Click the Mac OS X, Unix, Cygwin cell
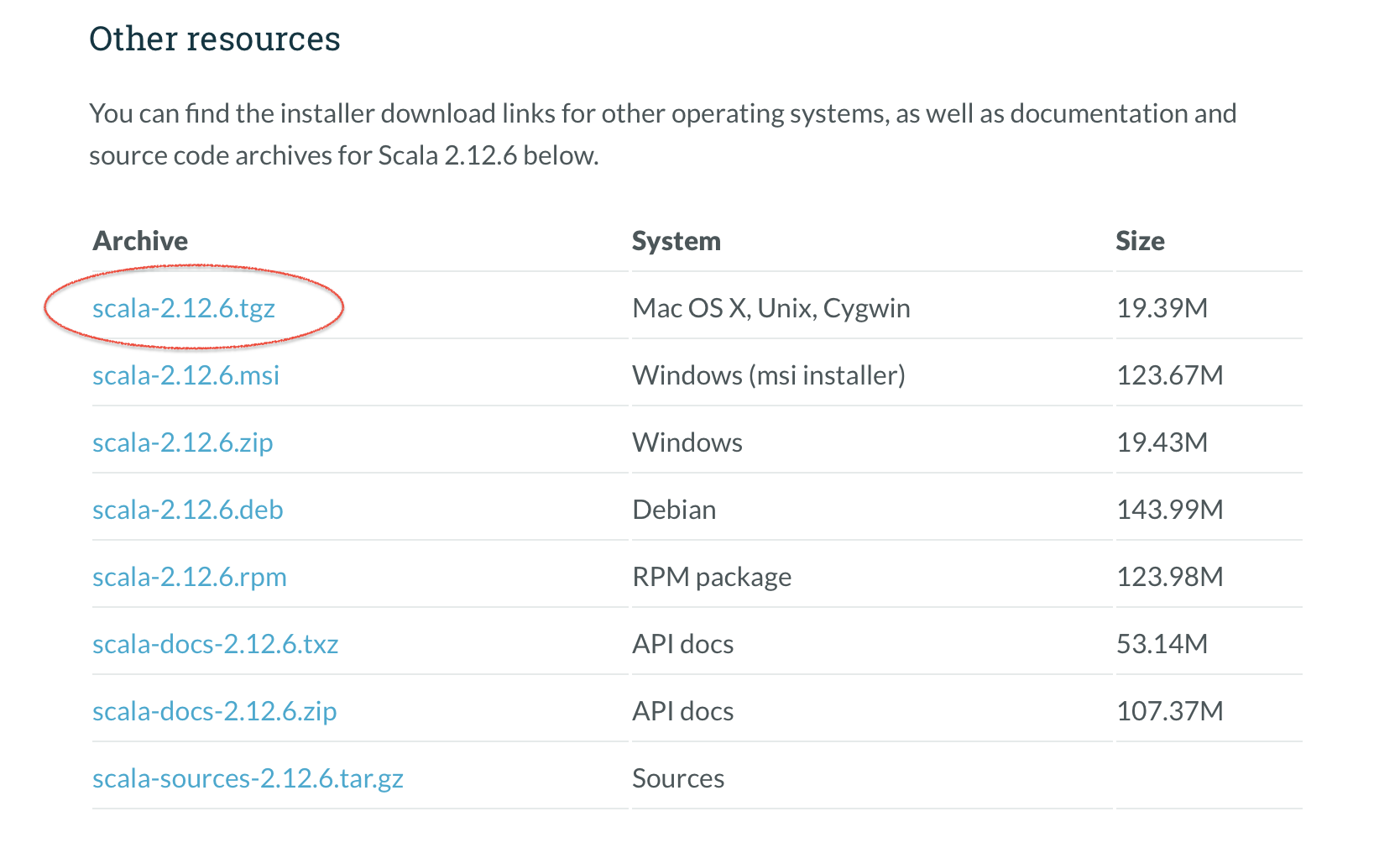This screenshot has height=848, width=1400. 771,308
